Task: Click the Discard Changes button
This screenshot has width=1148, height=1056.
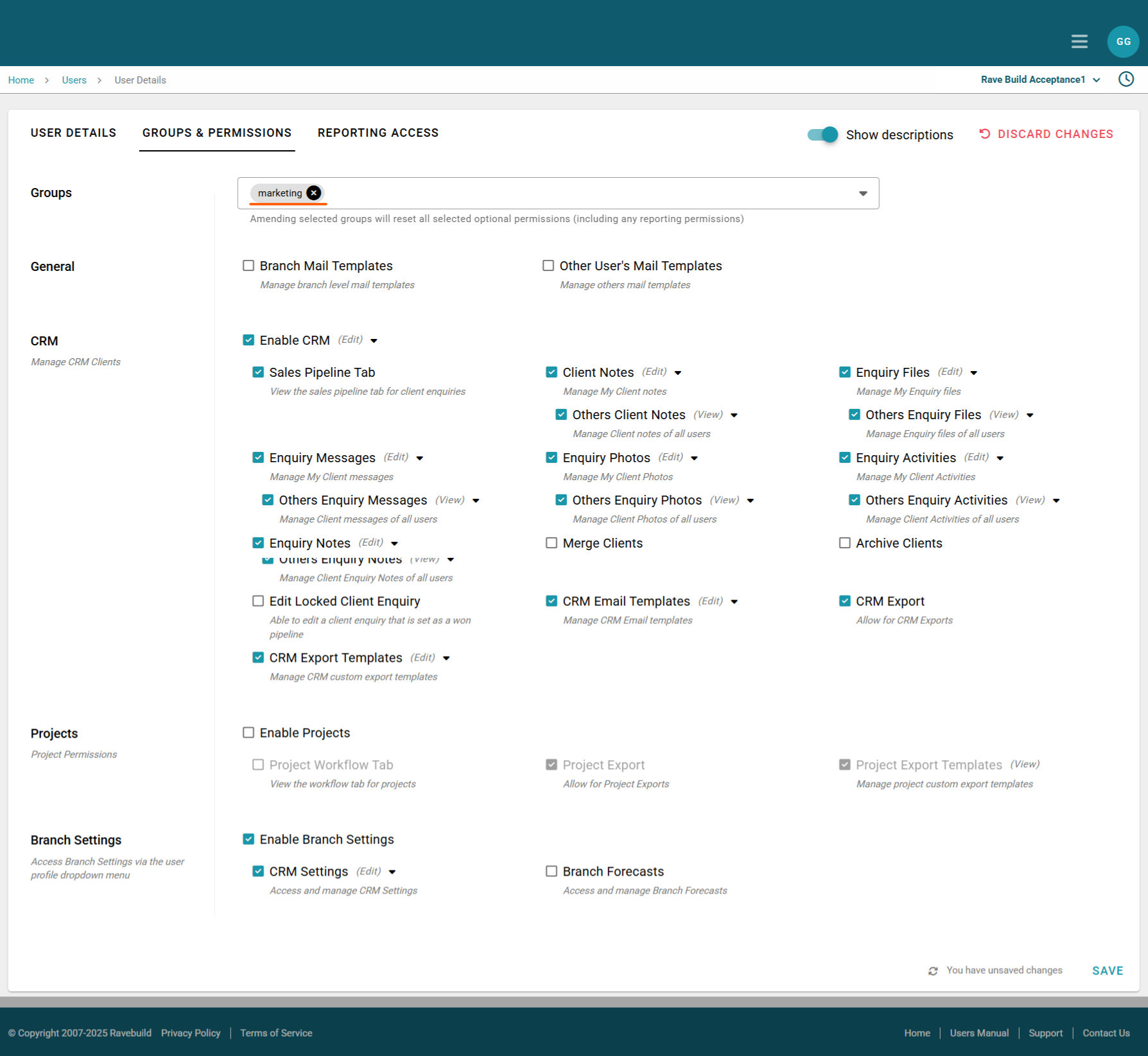Action: point(1046,134)
